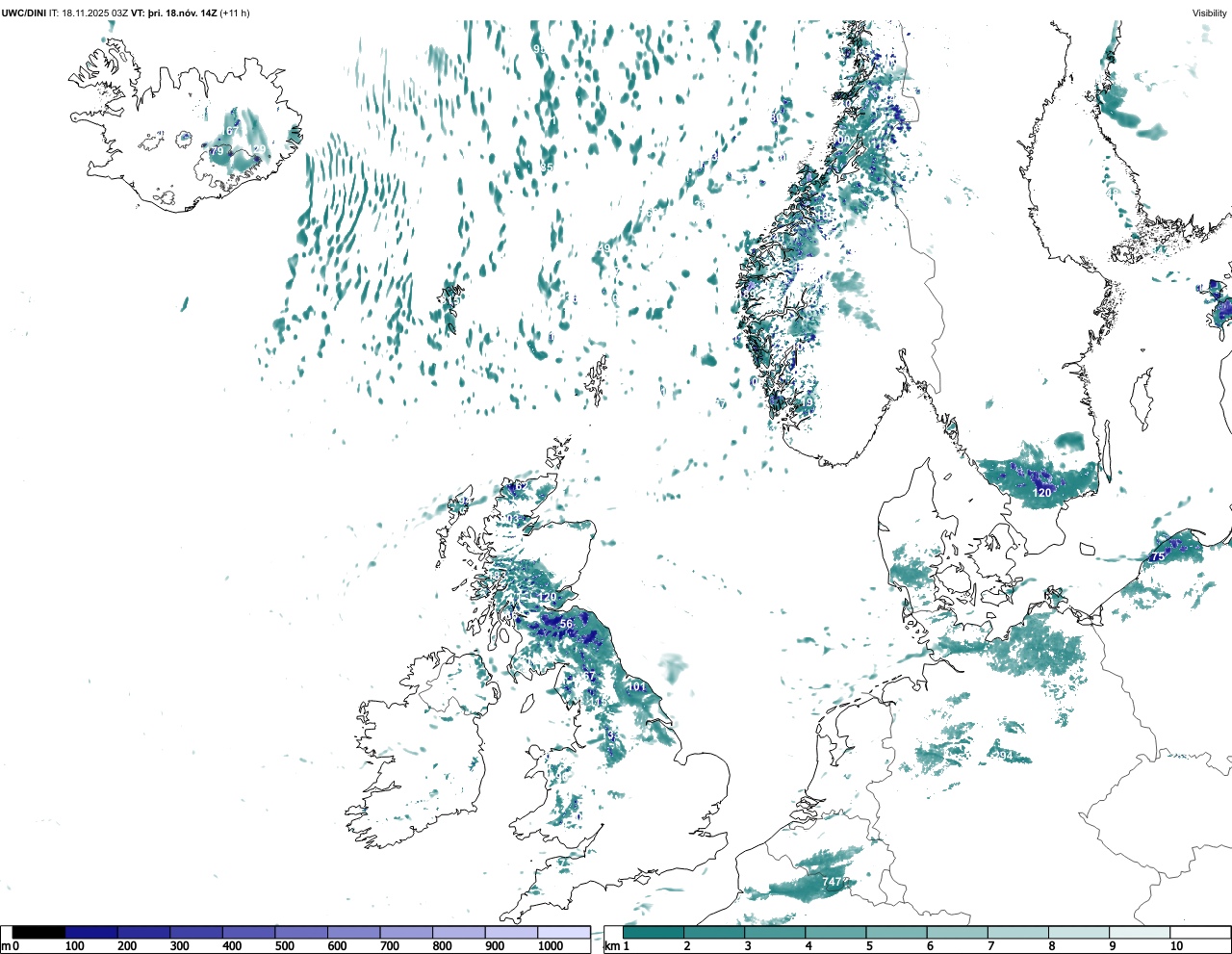The width and height of the screenshot is (1232, 954).
Task: Select the 'UWC/DINI' model label
Action: [x=23, y=13]
